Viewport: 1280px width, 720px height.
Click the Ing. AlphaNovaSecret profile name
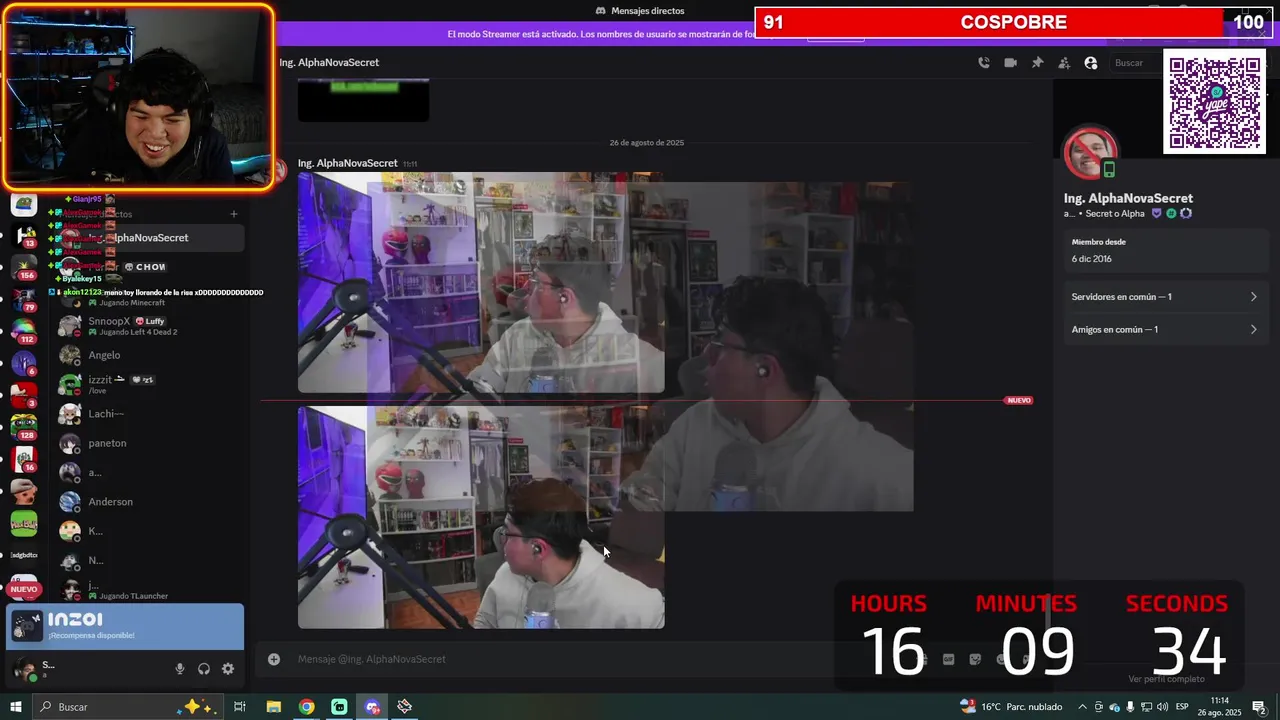(1128, 198)
